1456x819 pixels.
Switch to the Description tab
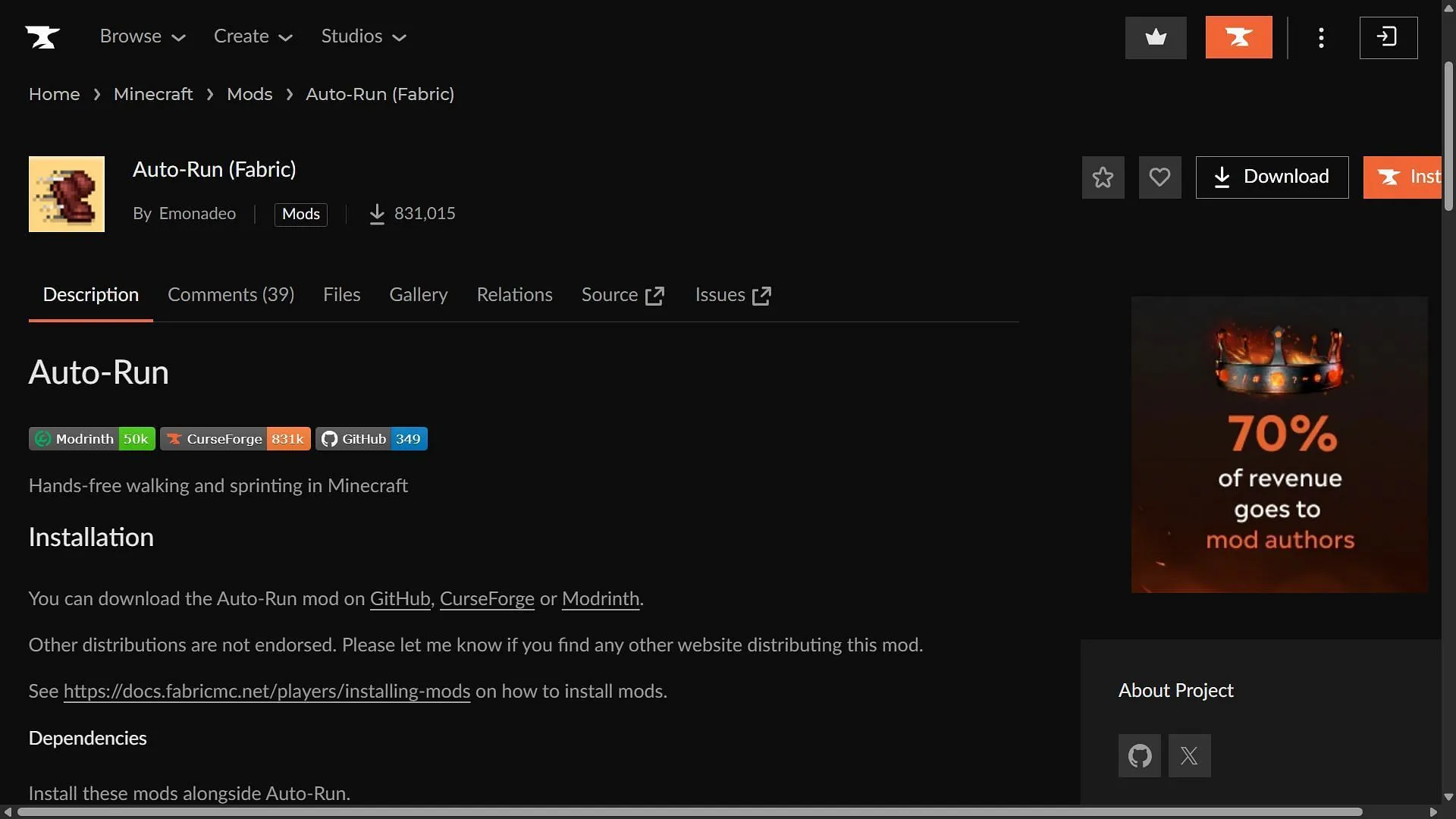[91, 295]
